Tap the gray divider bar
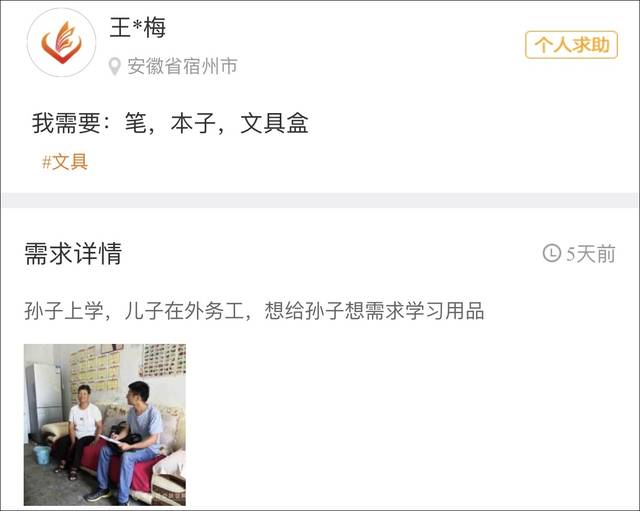The height and width of the screenshot is (511, 640). (x=320, y=200)
